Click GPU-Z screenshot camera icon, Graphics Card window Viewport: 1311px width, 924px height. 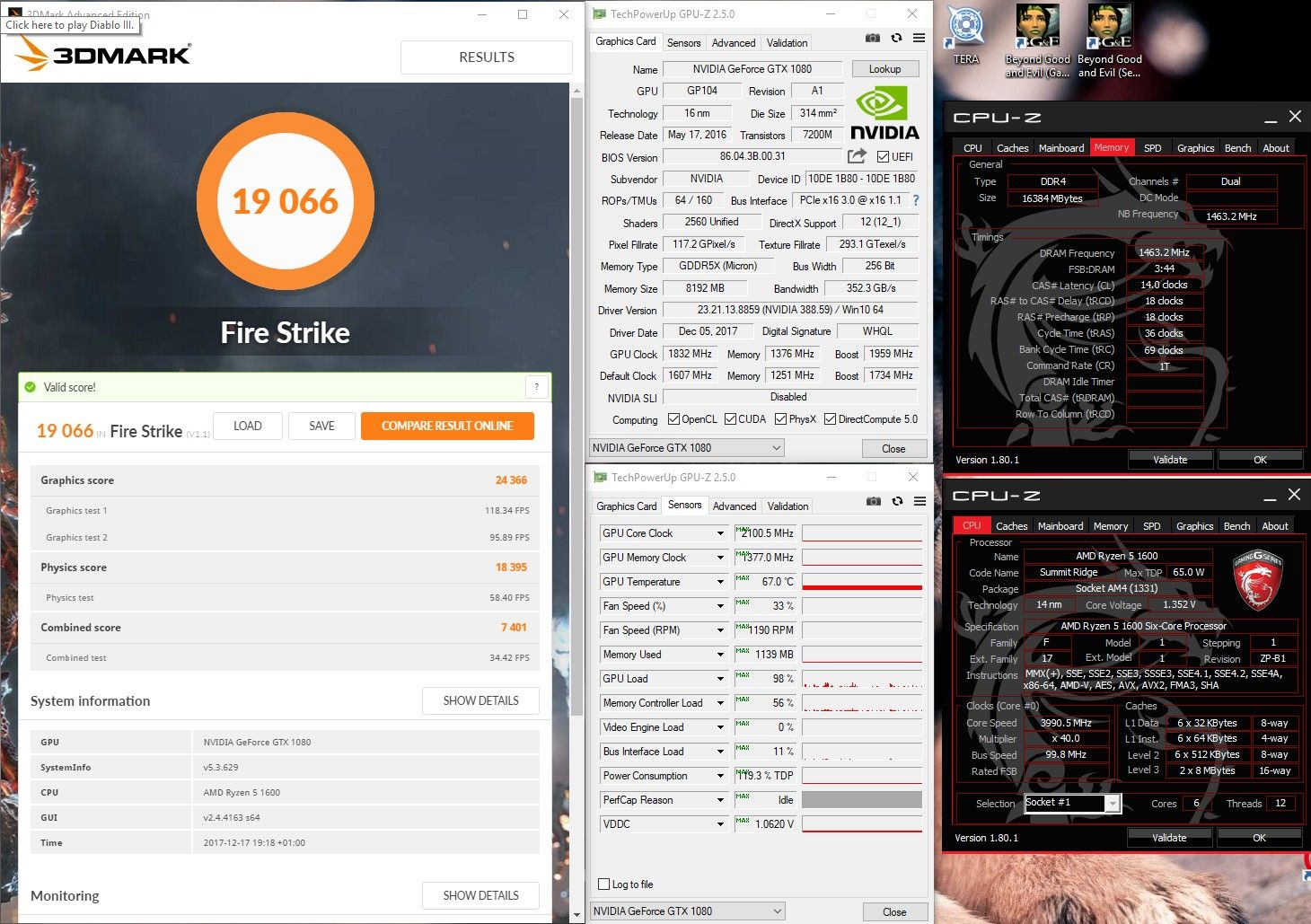pyautogui.click(x=873, y=39)
